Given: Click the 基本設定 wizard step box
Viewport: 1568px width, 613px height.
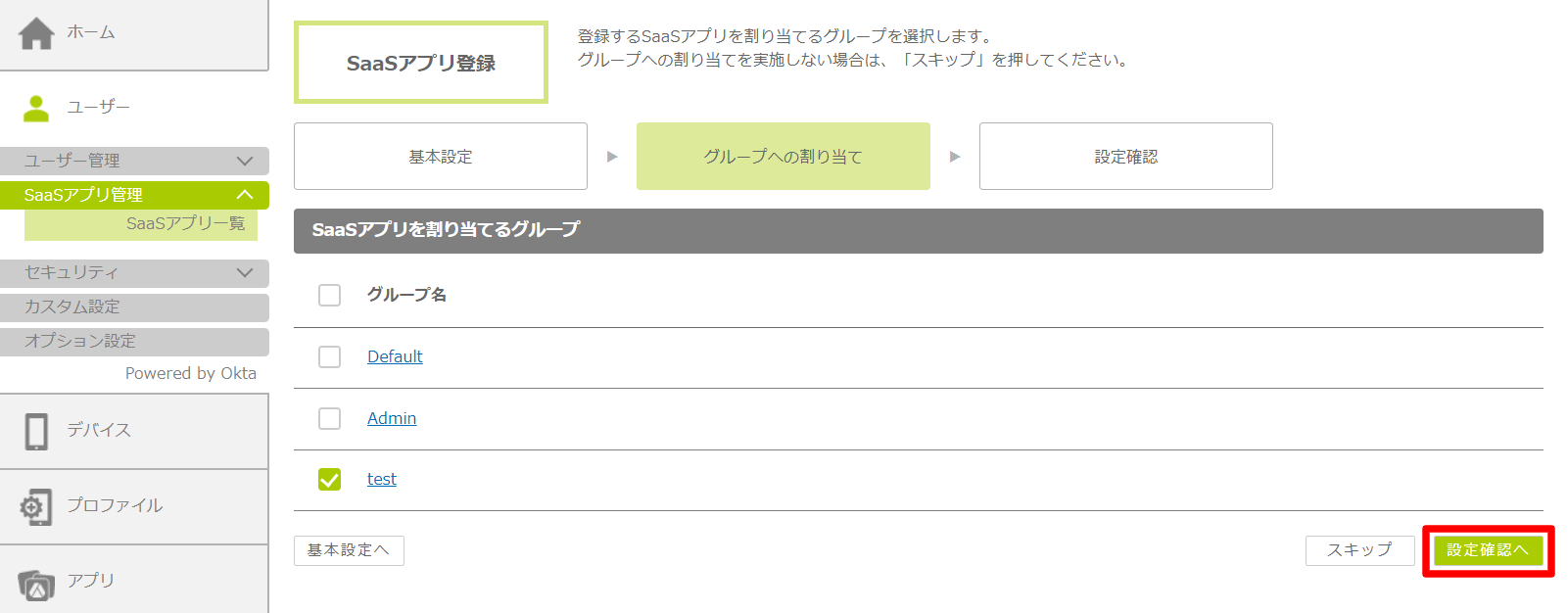Looking at the screenshot, I should pos(441,157).
